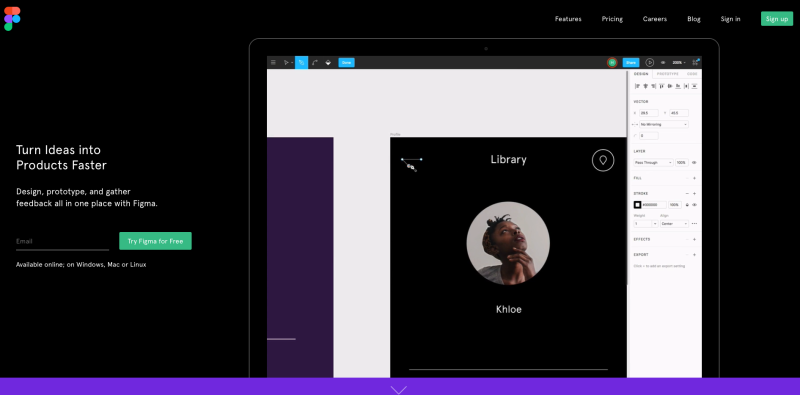The image size is (800, 395).
Task: Add a fill with plus icon
Action: tap(694, 178)
